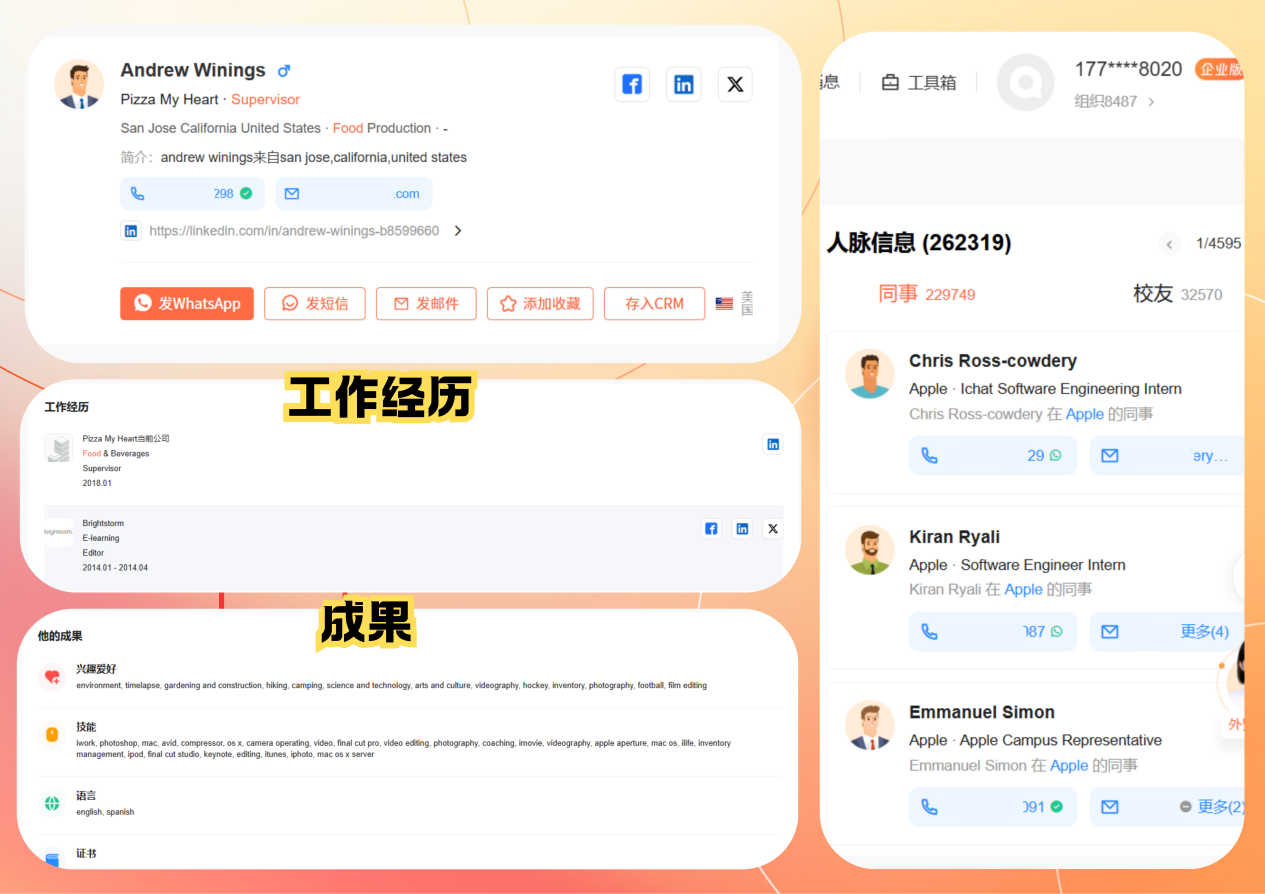Click the 他的成果 section heading
The width and height of the screenshot is (1265, 894).
point(60,636)
